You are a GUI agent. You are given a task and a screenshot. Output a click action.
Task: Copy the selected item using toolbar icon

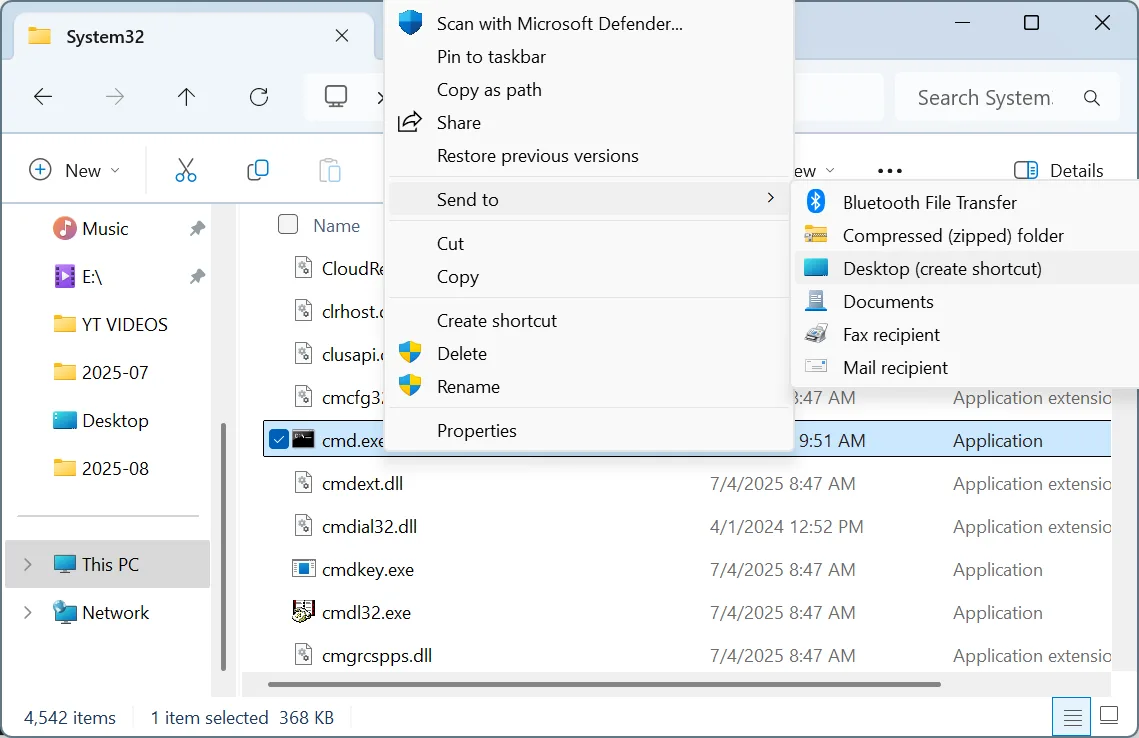point(258,170)
